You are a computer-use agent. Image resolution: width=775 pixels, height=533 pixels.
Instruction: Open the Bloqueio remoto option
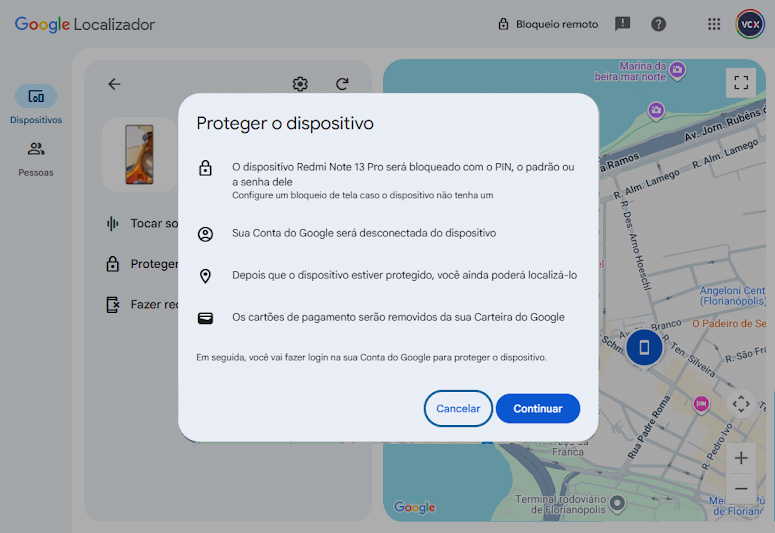(548, 24)
